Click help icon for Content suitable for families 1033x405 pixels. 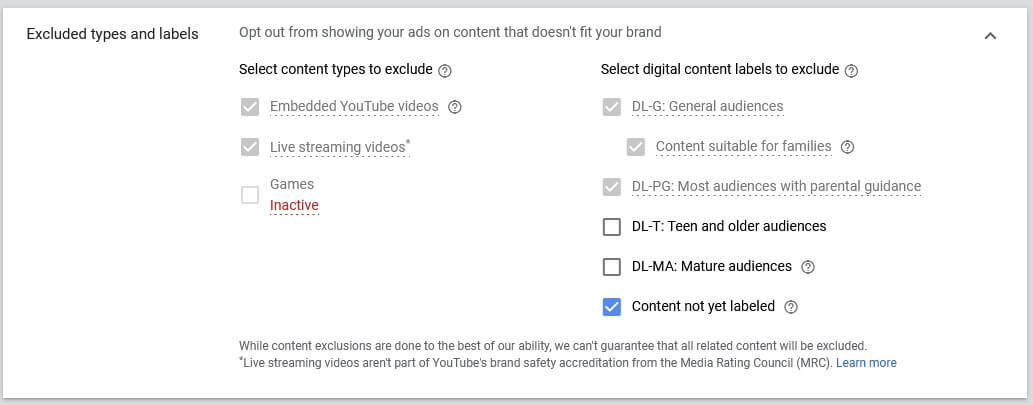(x=848, y=147)
